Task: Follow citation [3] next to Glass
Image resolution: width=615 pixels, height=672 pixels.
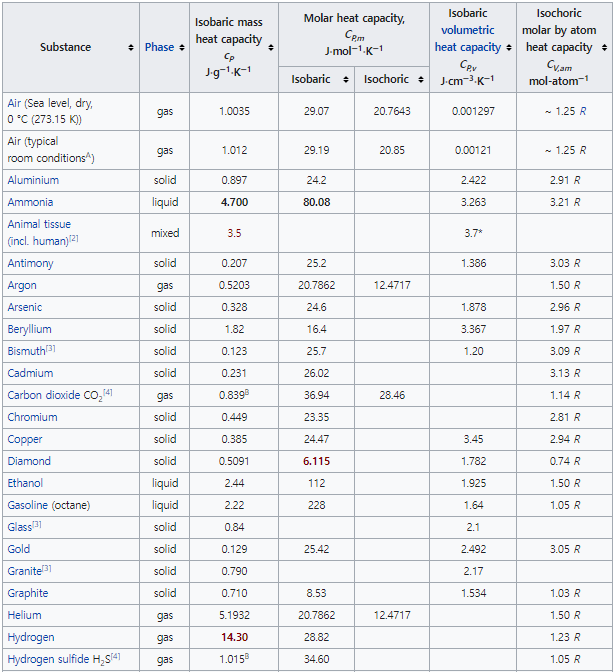Action: click(37, 524)
